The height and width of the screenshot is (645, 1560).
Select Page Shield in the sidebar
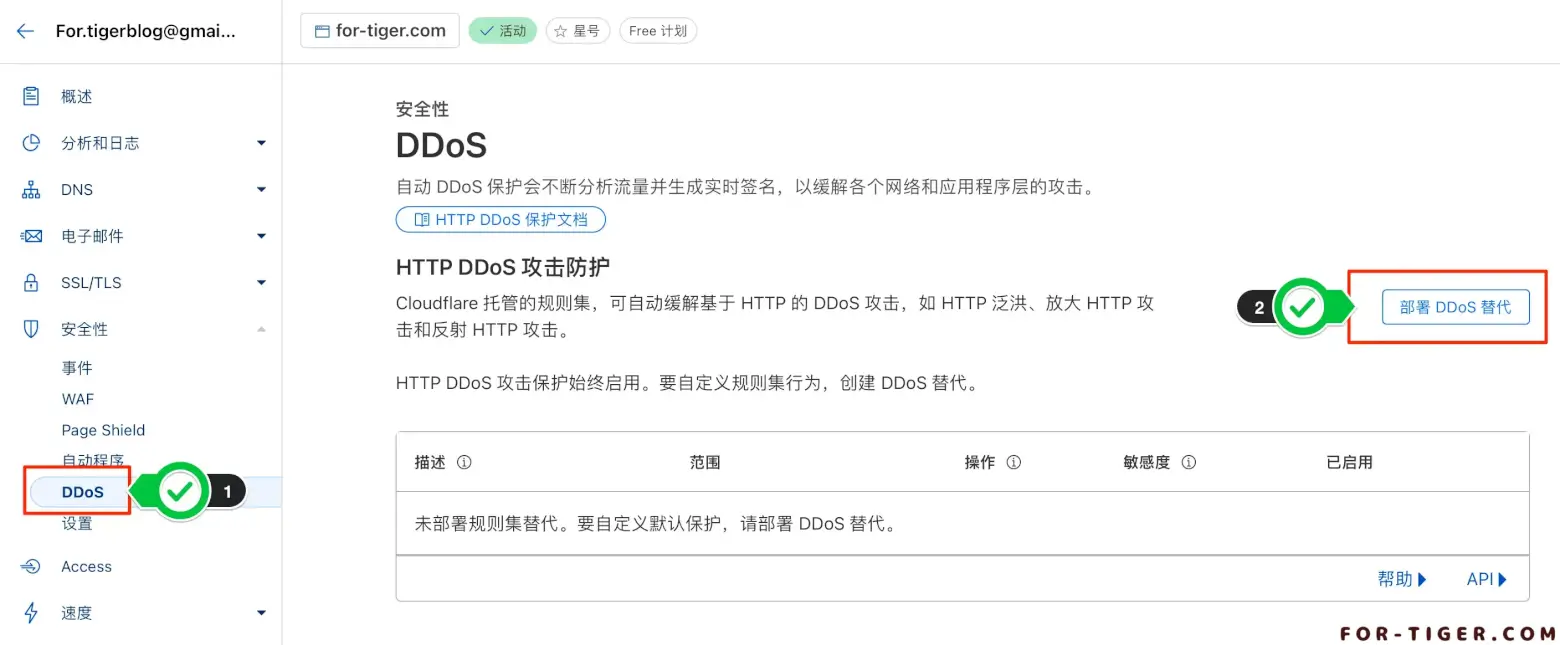click(103, 430)
